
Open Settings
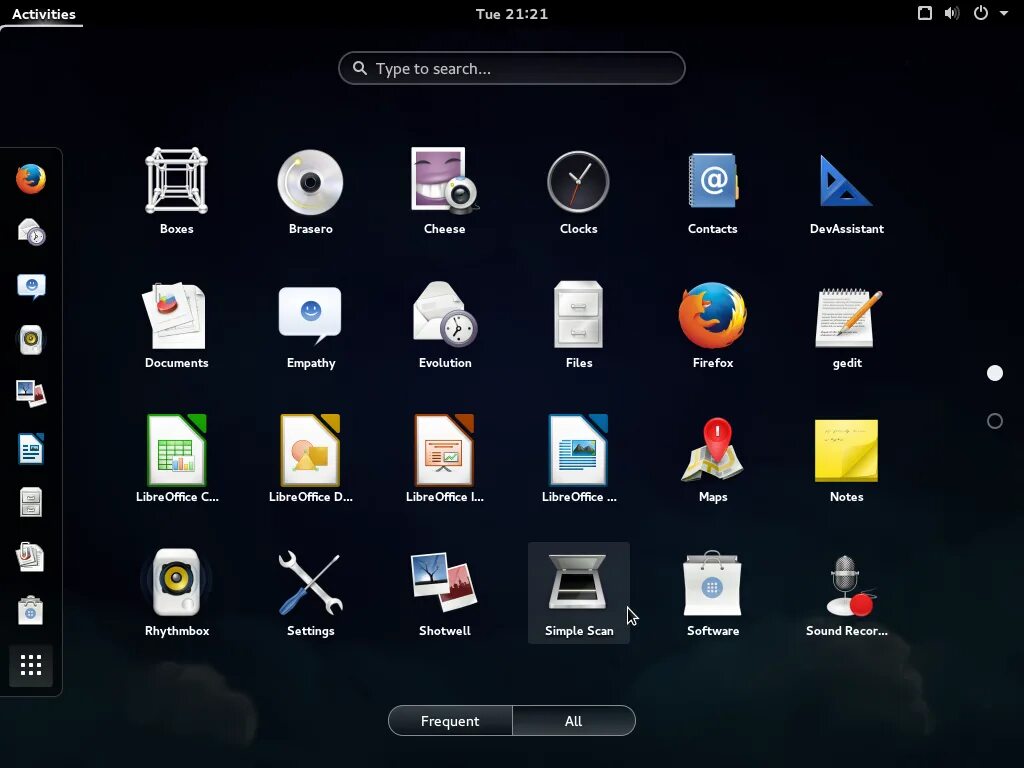pyautogui.click(x=310, y=592)
